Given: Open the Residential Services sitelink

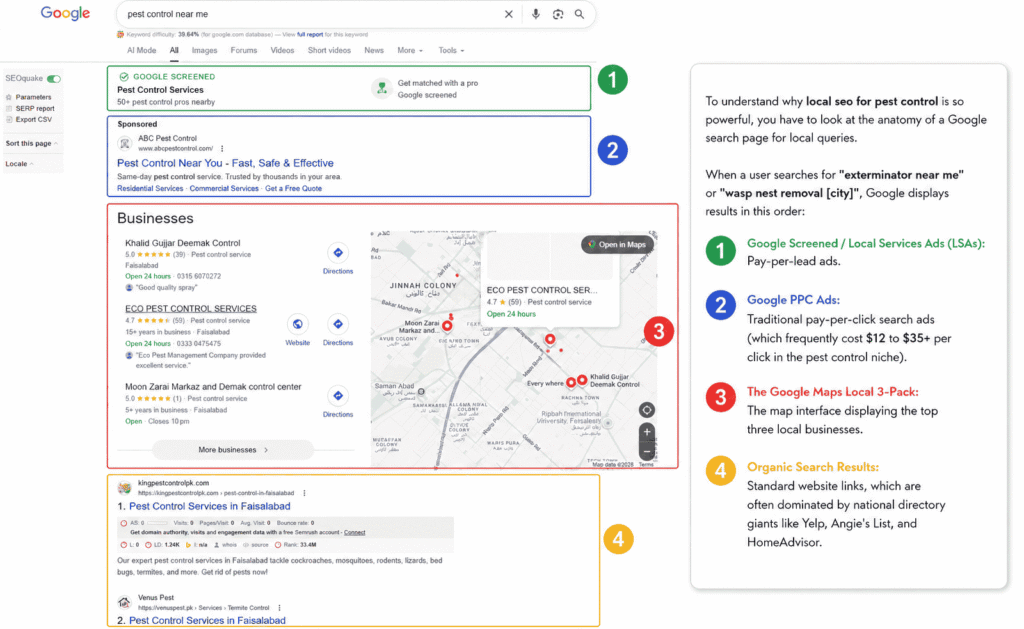Looking at the screenshot, I should 150,189.
